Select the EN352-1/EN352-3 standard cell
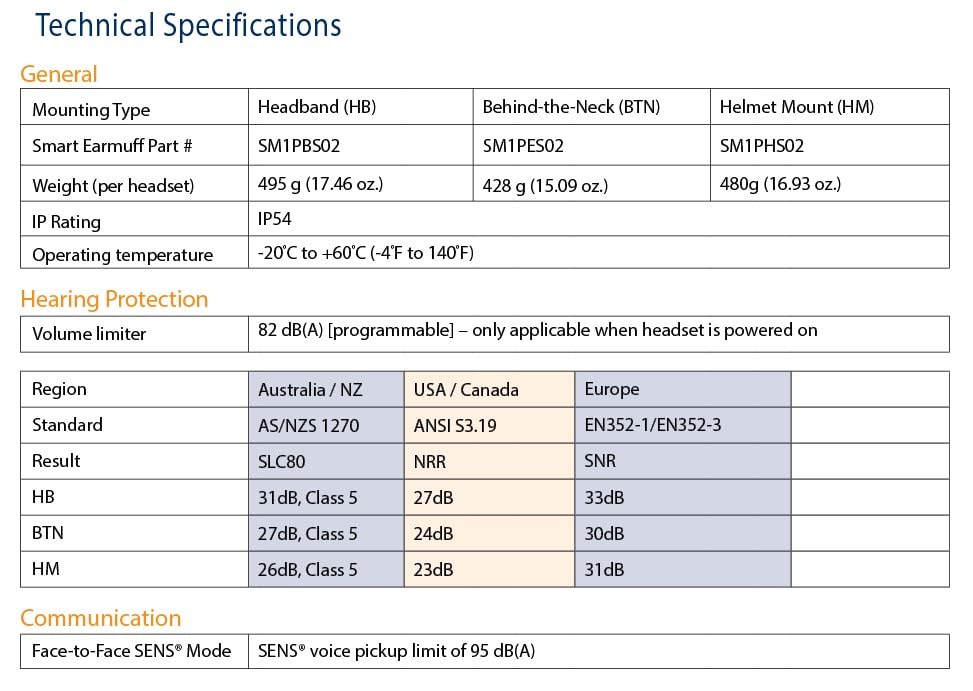Viewport: 973px width, 691px height. click(683, 426)
